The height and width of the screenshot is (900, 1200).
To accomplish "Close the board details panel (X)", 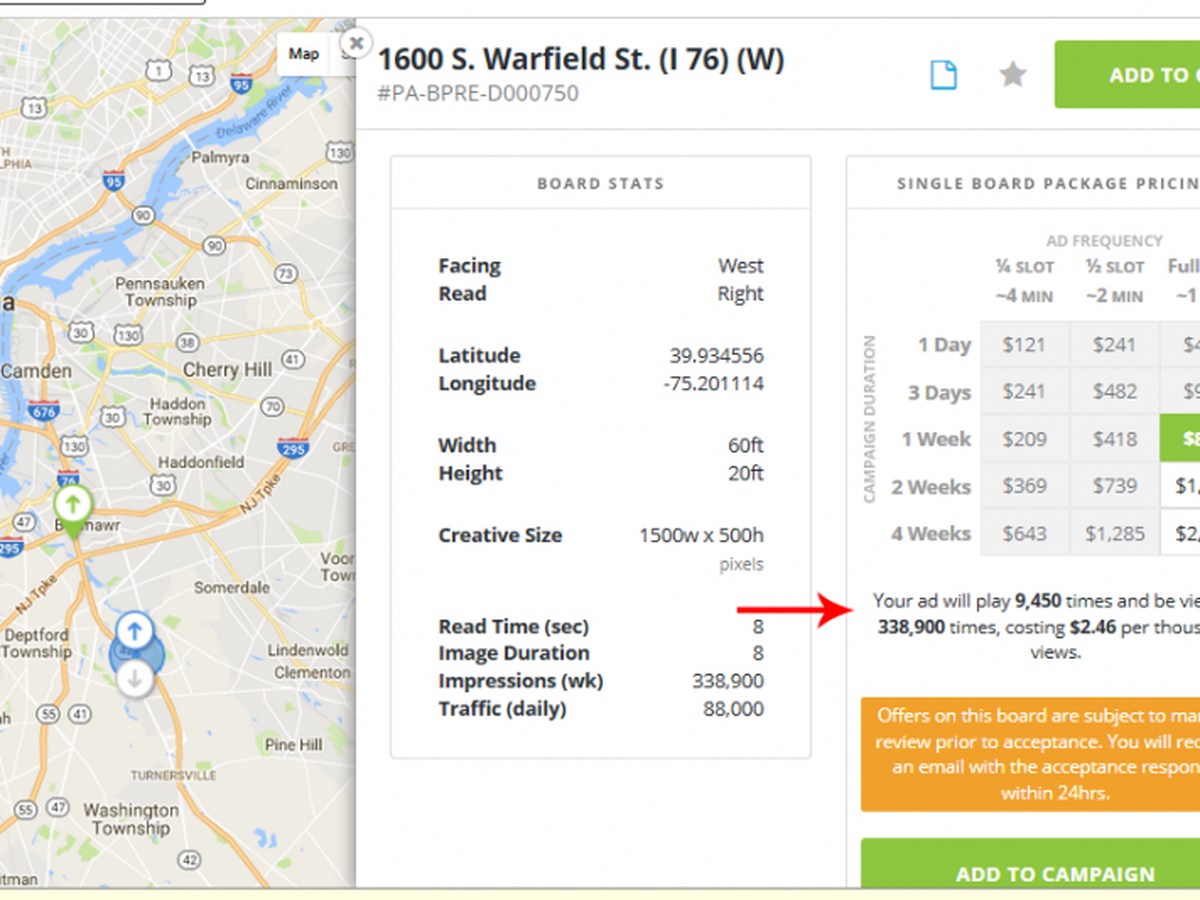I will coord(356,43).
